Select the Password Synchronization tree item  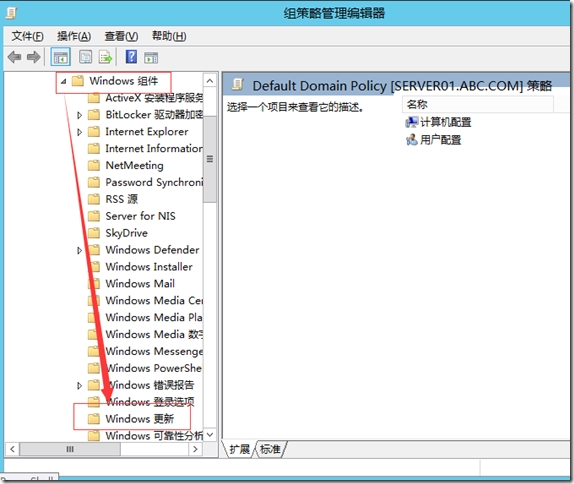tap(154, 182)
